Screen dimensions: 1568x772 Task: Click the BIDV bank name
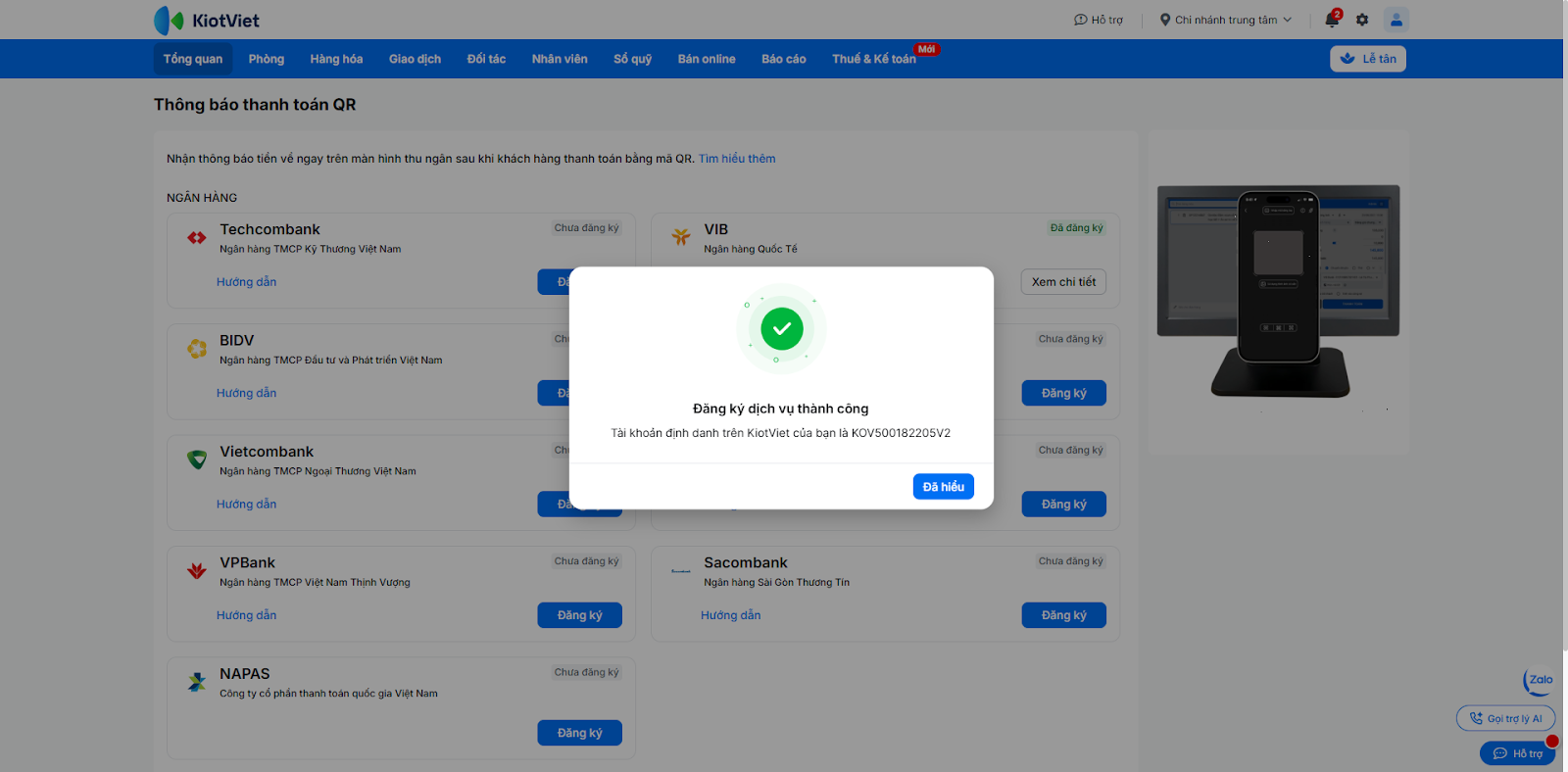pos(237,340)
